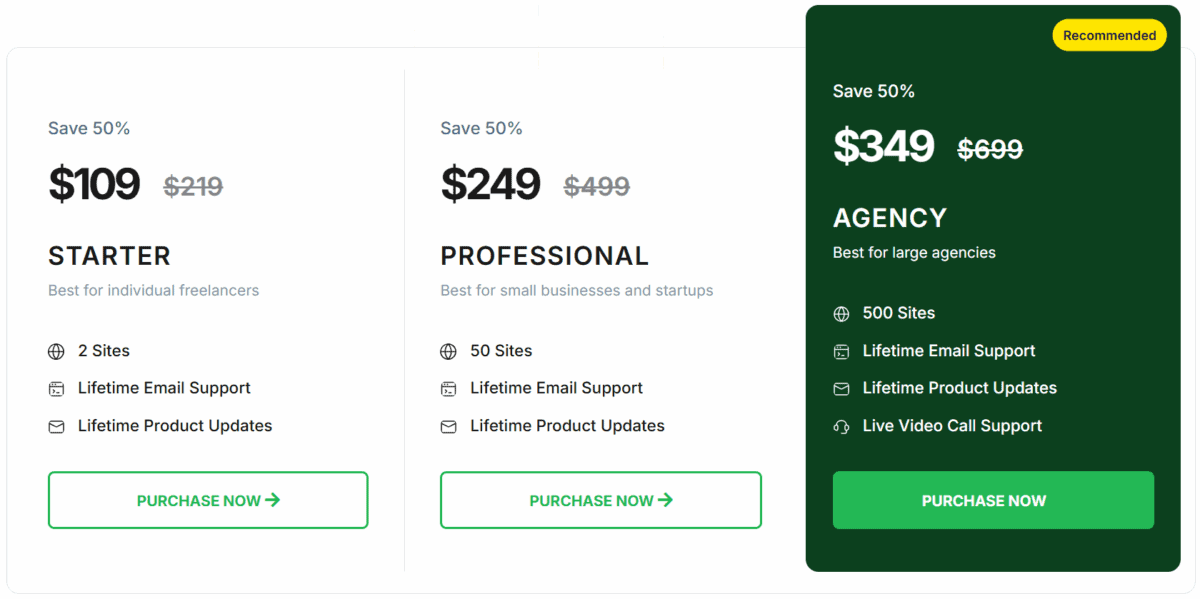
Task: Click the $109 Starter price
Action: click(94, 185)
